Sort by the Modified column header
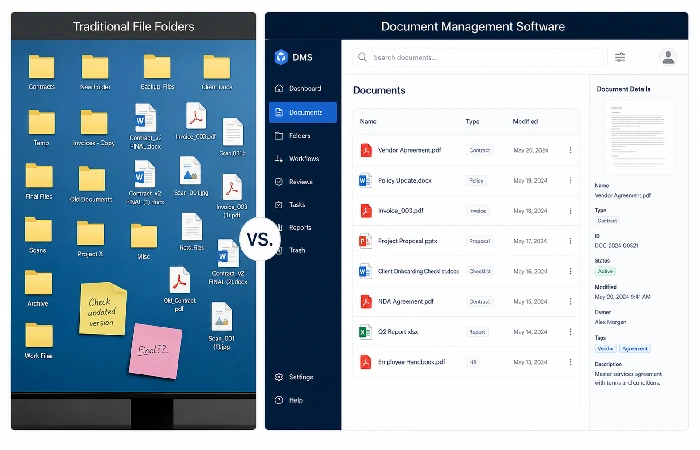This screenshot has width=700, height=450. [x=525, y=121]
